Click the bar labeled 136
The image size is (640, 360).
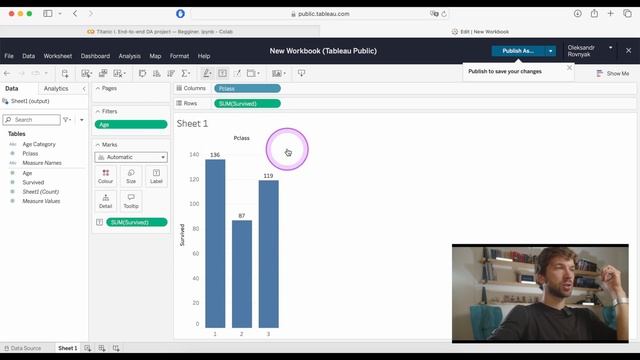tap(215, 244)
